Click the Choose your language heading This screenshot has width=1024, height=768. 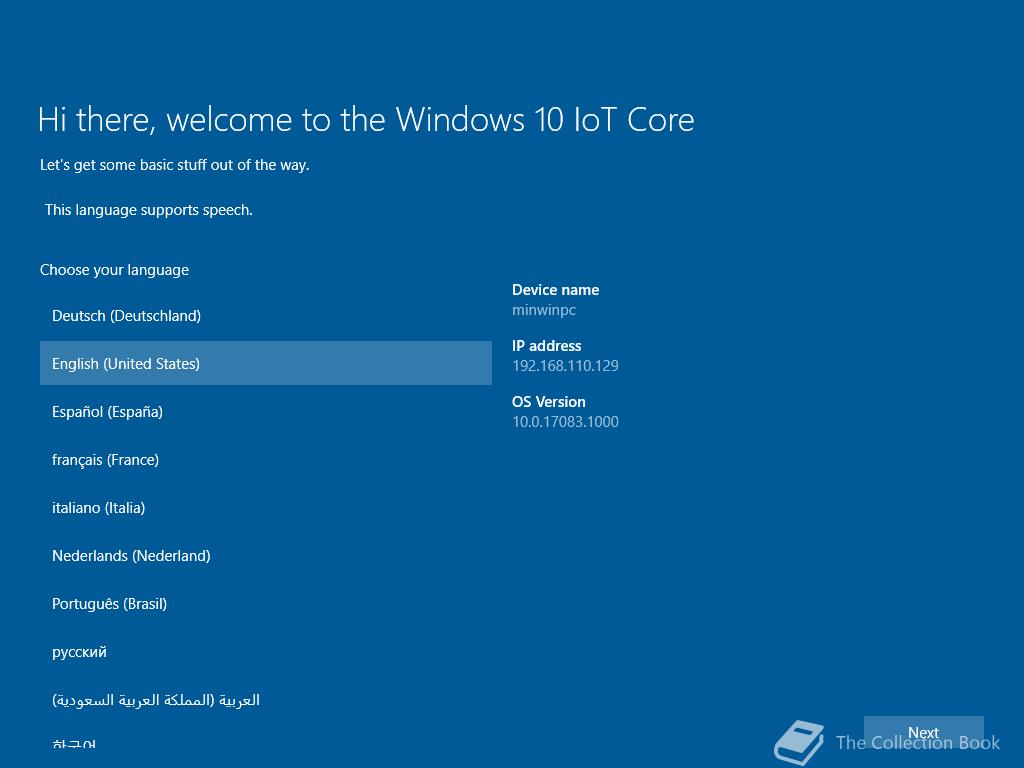click(x=114, y=270)
